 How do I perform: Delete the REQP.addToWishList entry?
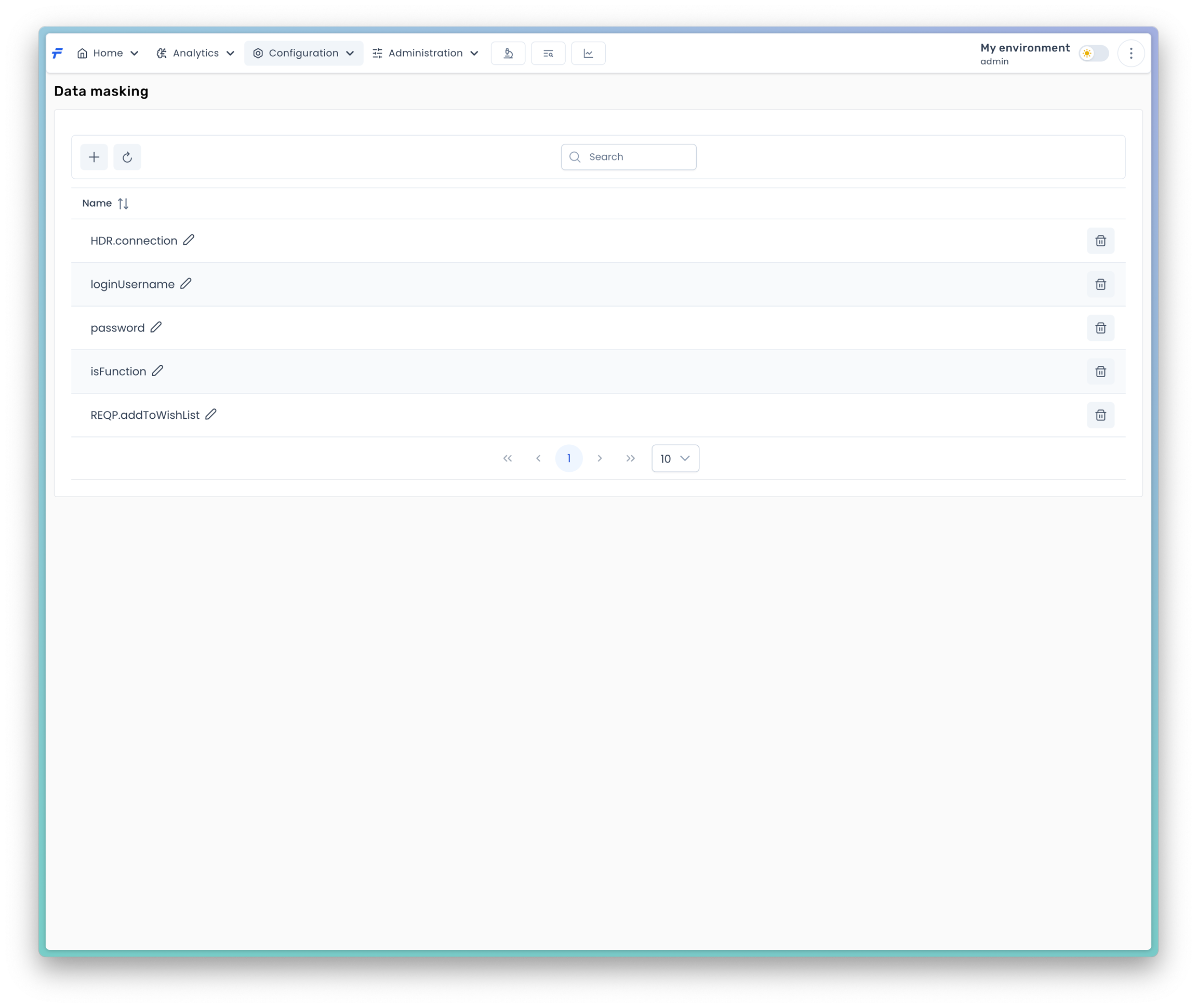click(1100, 416)
